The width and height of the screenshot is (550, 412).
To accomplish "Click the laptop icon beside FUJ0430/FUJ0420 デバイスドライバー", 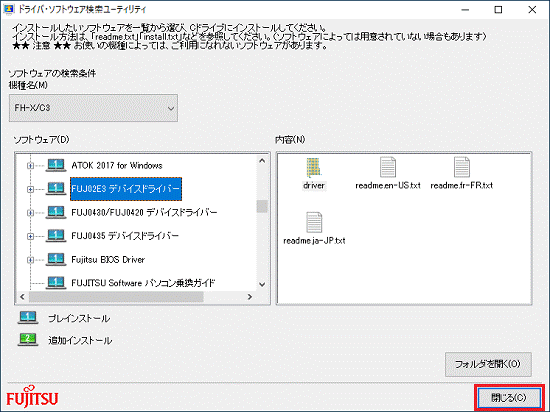I will (x=56, y=212).
